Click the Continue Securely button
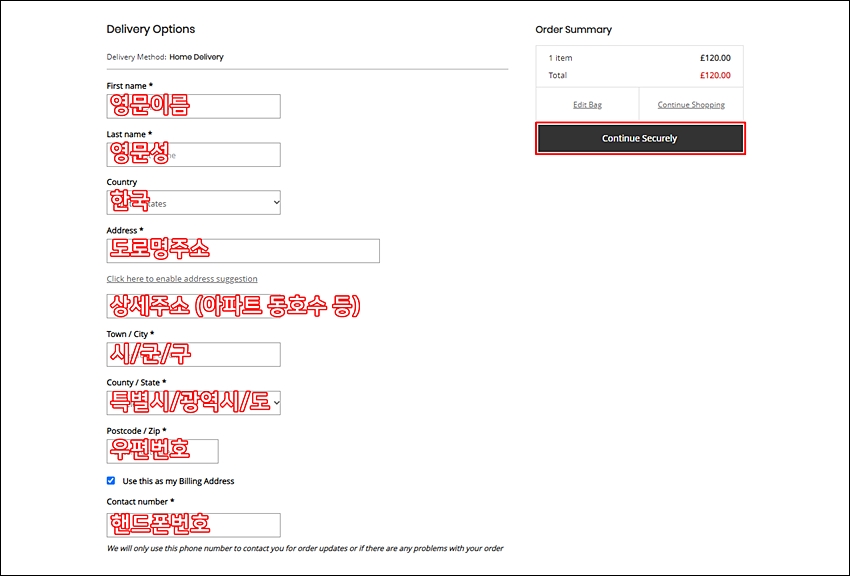 [x=640, y=138]
